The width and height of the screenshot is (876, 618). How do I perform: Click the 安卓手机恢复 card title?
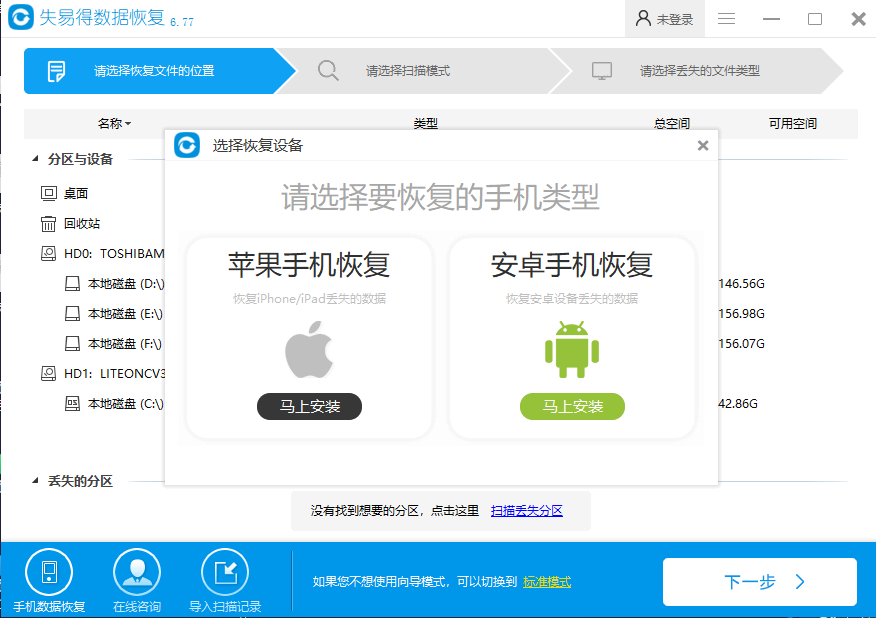(572, 265)
